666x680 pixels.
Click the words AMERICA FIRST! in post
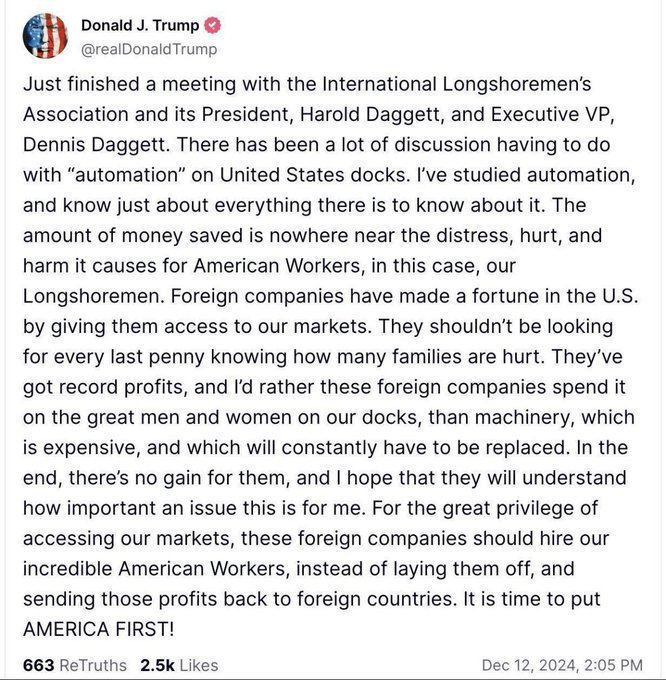[98, 629]
